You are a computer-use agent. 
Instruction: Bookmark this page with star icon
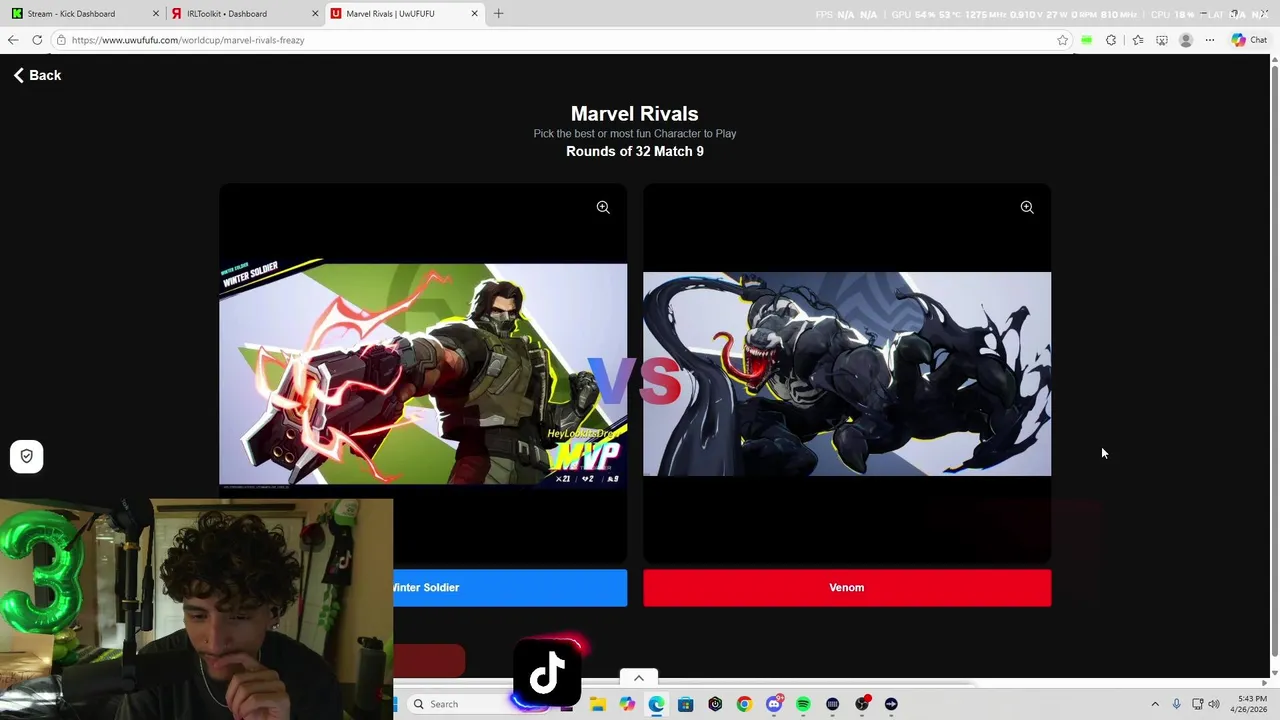pyautogui.click(x=1062, y=40)
